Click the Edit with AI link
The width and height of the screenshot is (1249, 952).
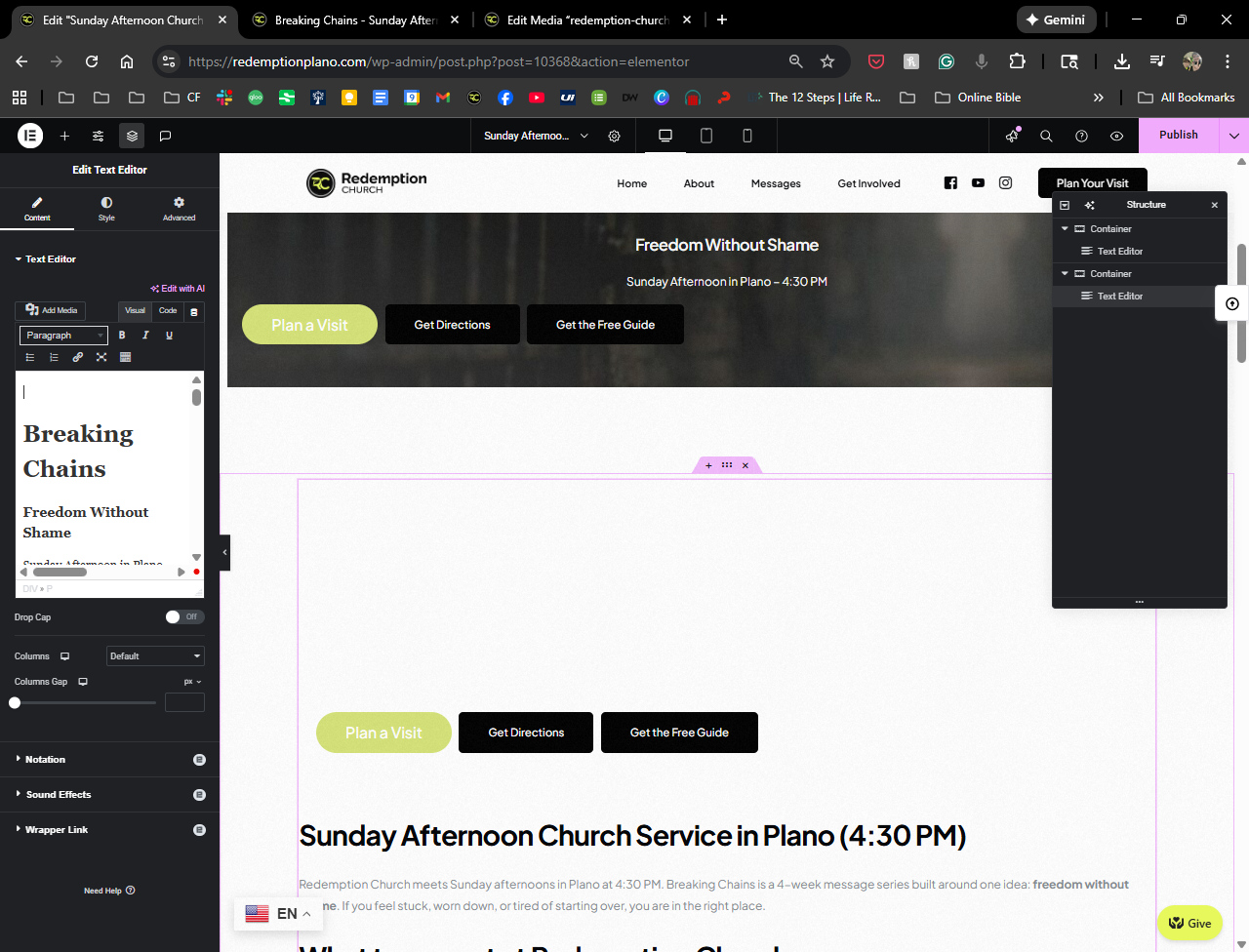point(178,289)
